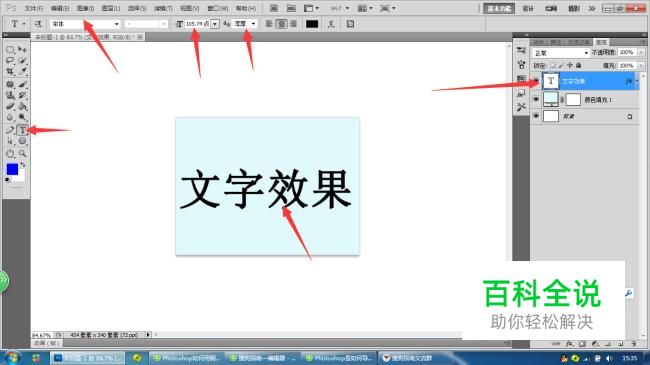This screenshot has width=650, height=365.
Task: Select the Pen tool
Action: (10, 130)
